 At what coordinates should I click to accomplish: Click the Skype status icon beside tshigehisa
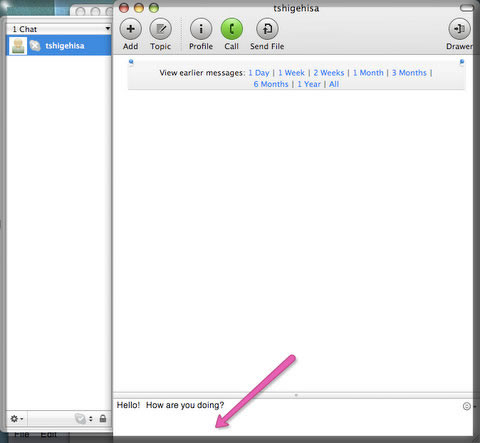tap(35, 46)
